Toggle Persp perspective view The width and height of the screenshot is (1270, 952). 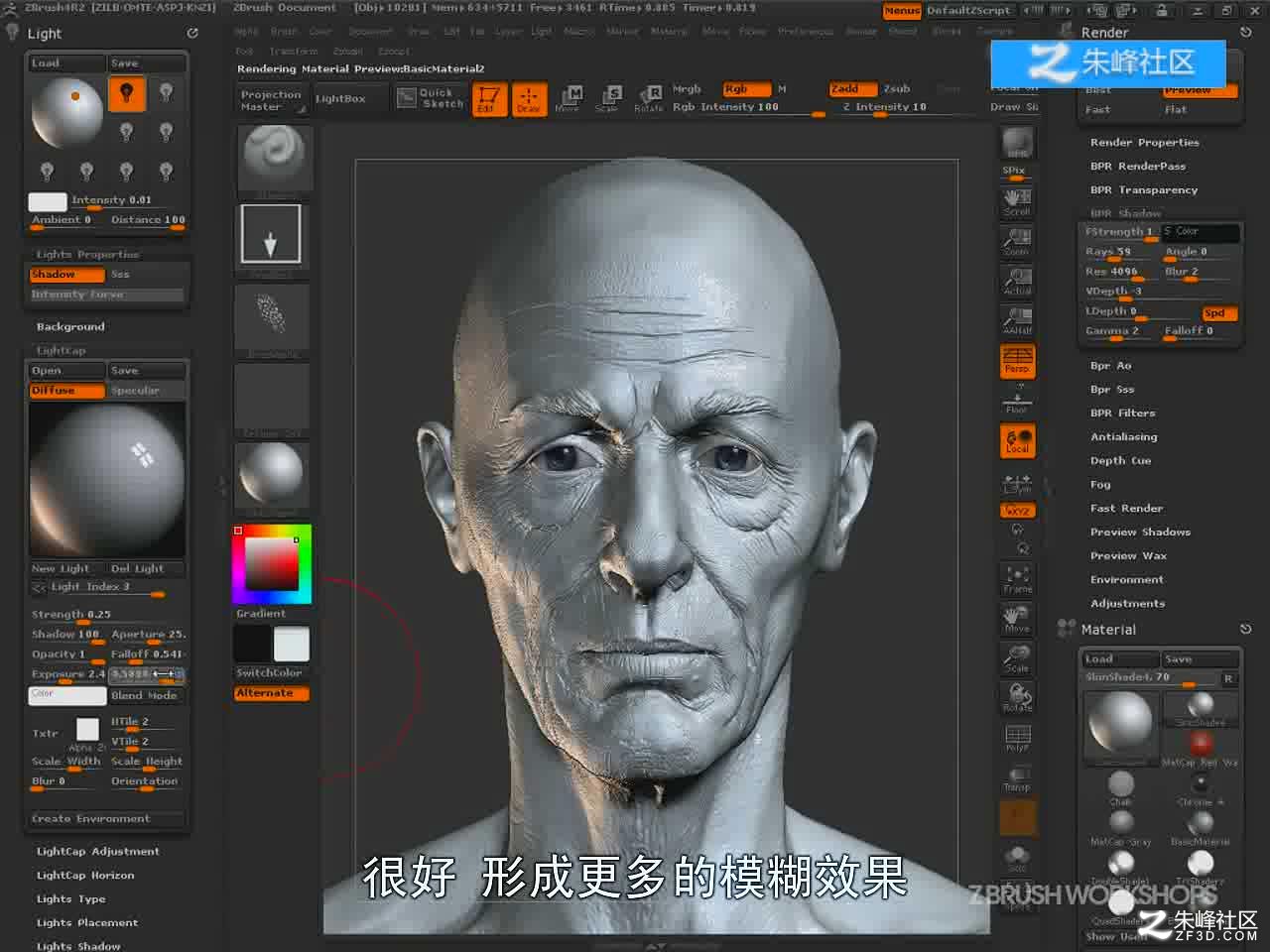point(1017,360)
